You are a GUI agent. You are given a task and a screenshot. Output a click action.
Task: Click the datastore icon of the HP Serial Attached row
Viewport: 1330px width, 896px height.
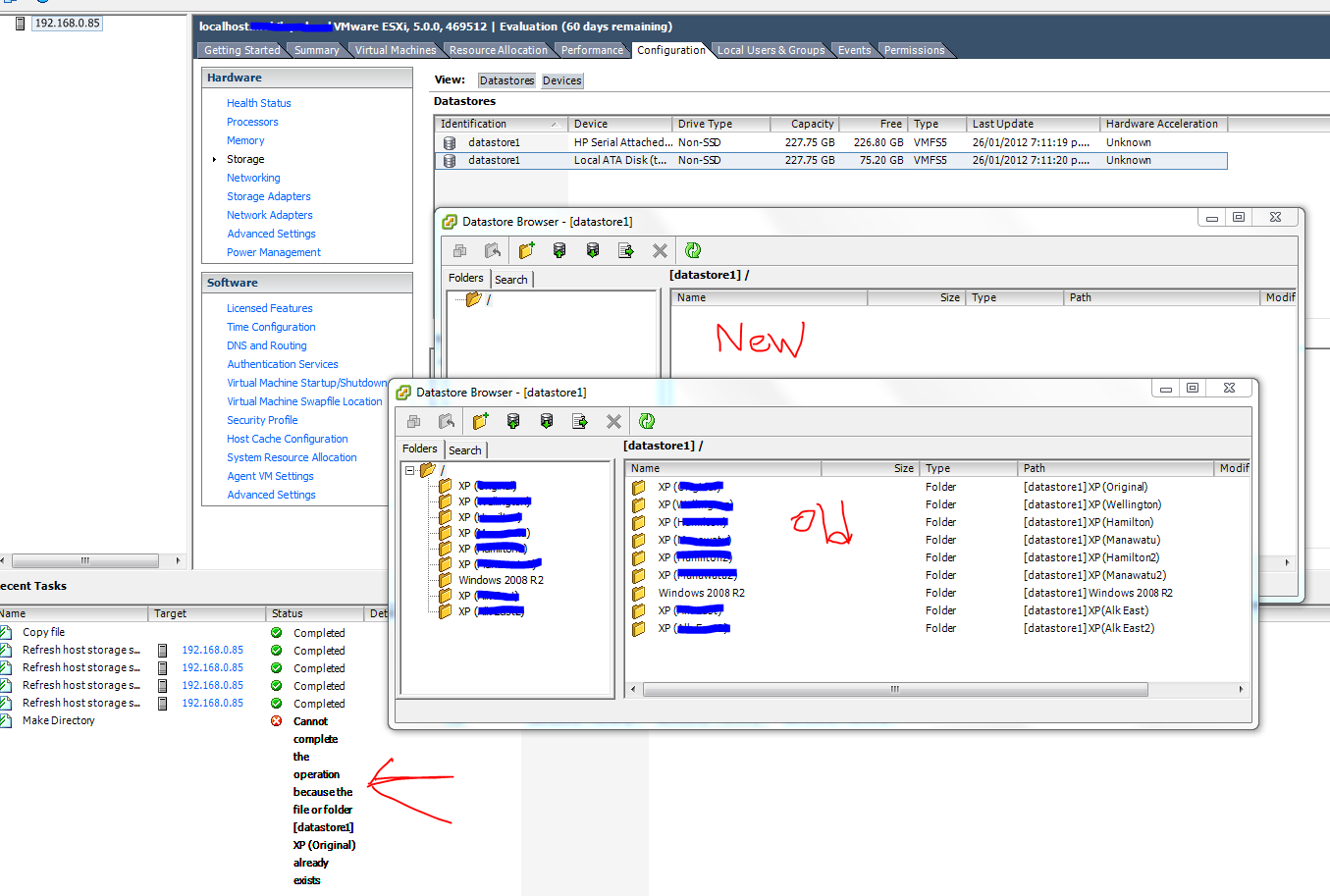click(x=450, y=142)
